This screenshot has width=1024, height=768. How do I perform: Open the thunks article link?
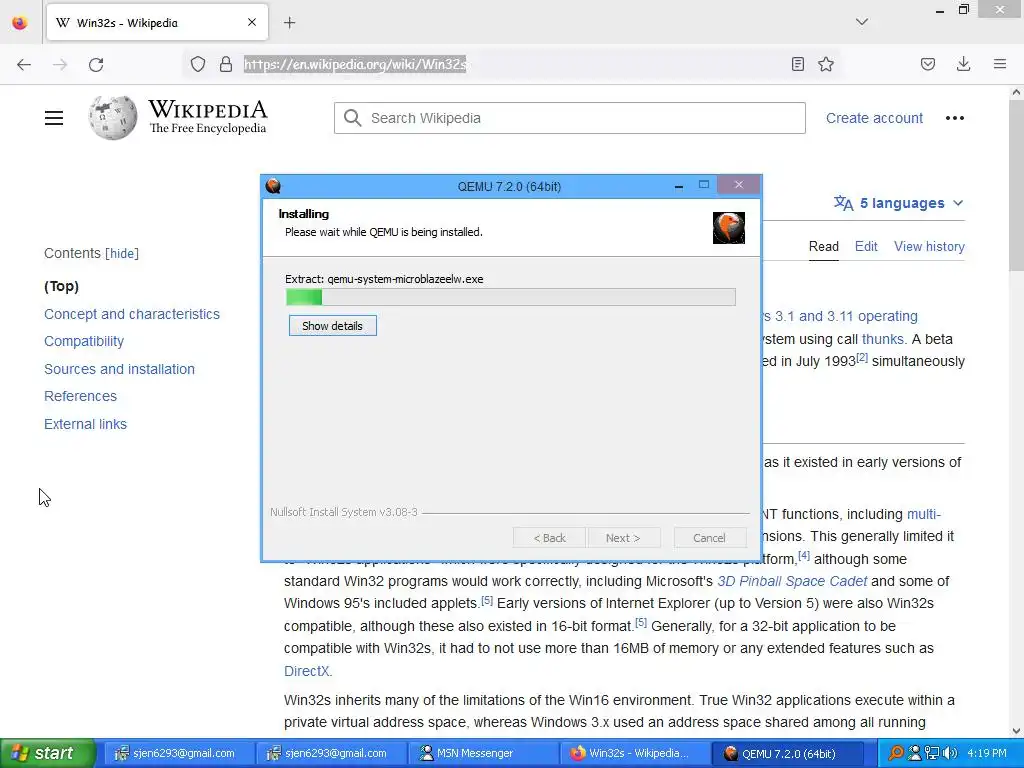point(883,339)
